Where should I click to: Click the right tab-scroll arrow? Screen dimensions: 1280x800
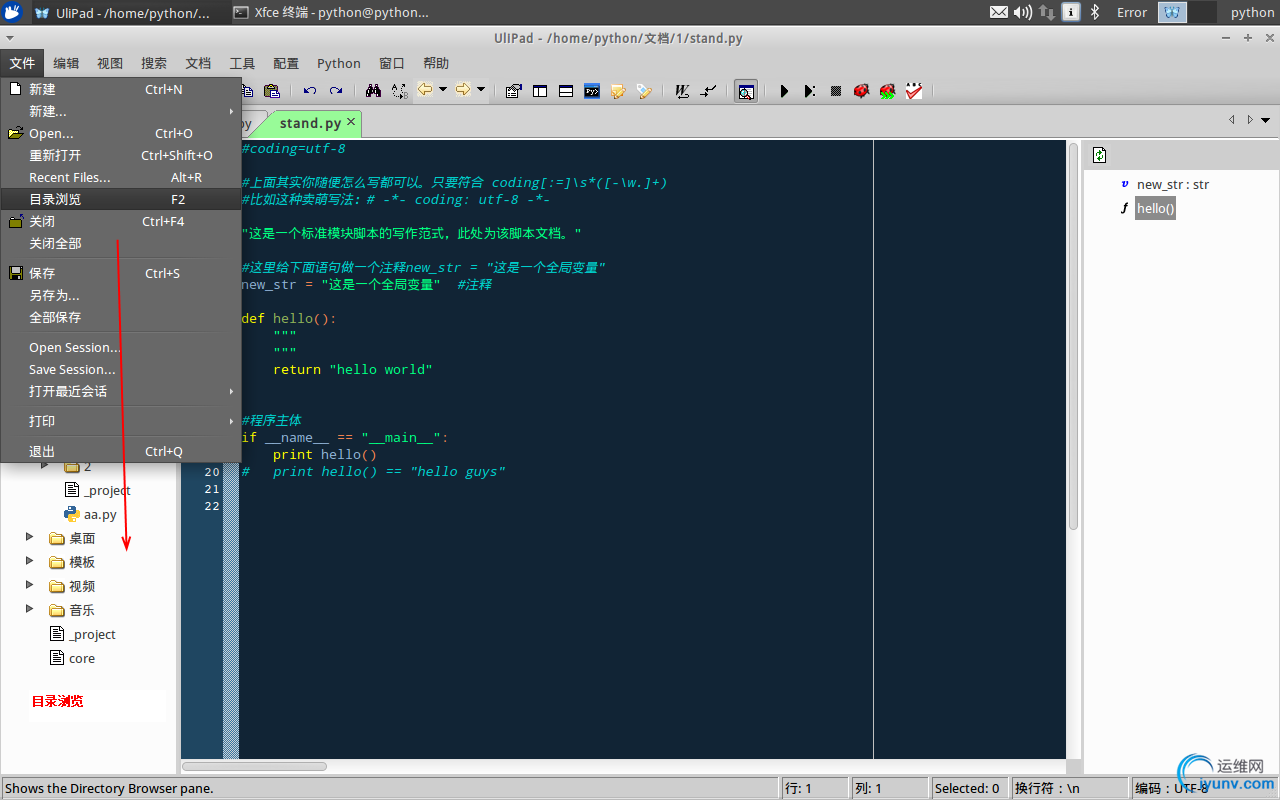click(x=1249, y=120)
